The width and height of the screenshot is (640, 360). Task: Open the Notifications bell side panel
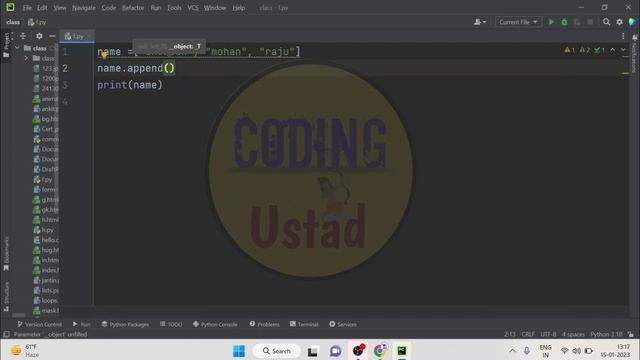635,53
